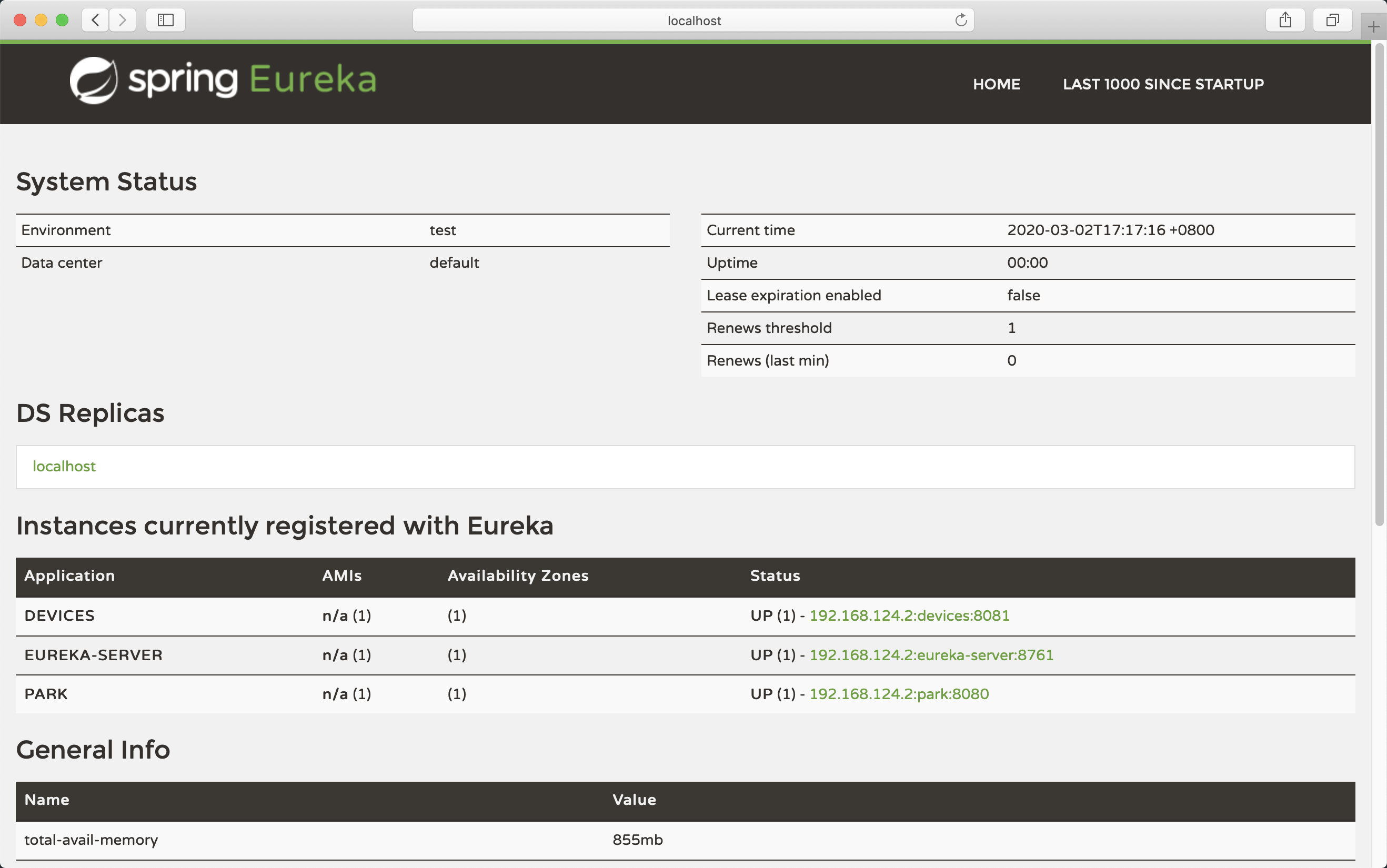
Task: Click the Status column header
Action: point(775,576)
